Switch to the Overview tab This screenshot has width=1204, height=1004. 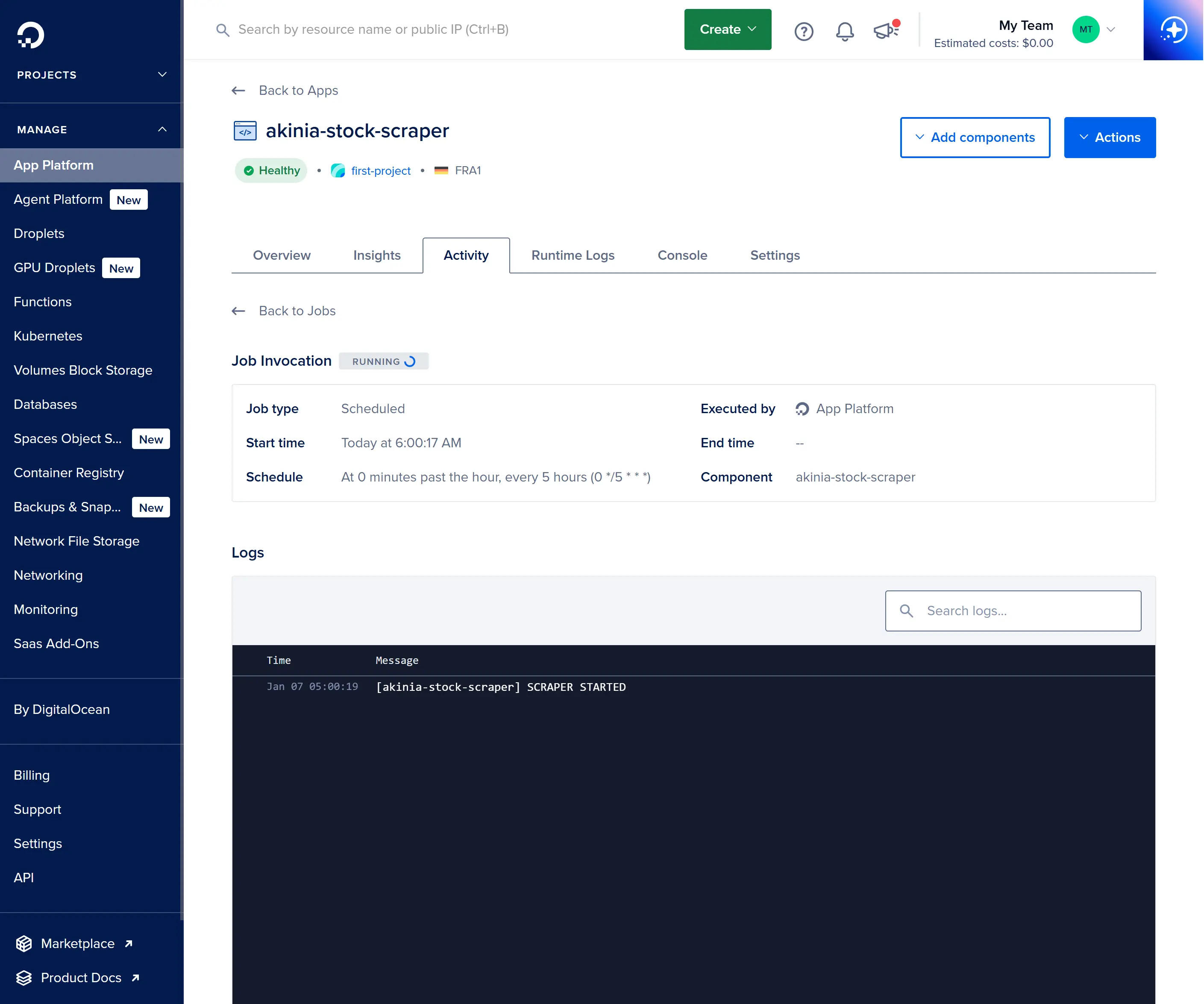(282, 255)
